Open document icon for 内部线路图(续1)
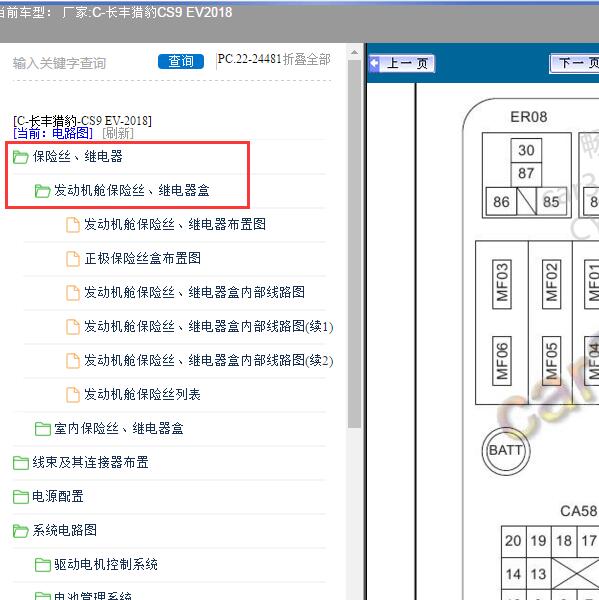The image size is (599, 600). pos(73,327)
